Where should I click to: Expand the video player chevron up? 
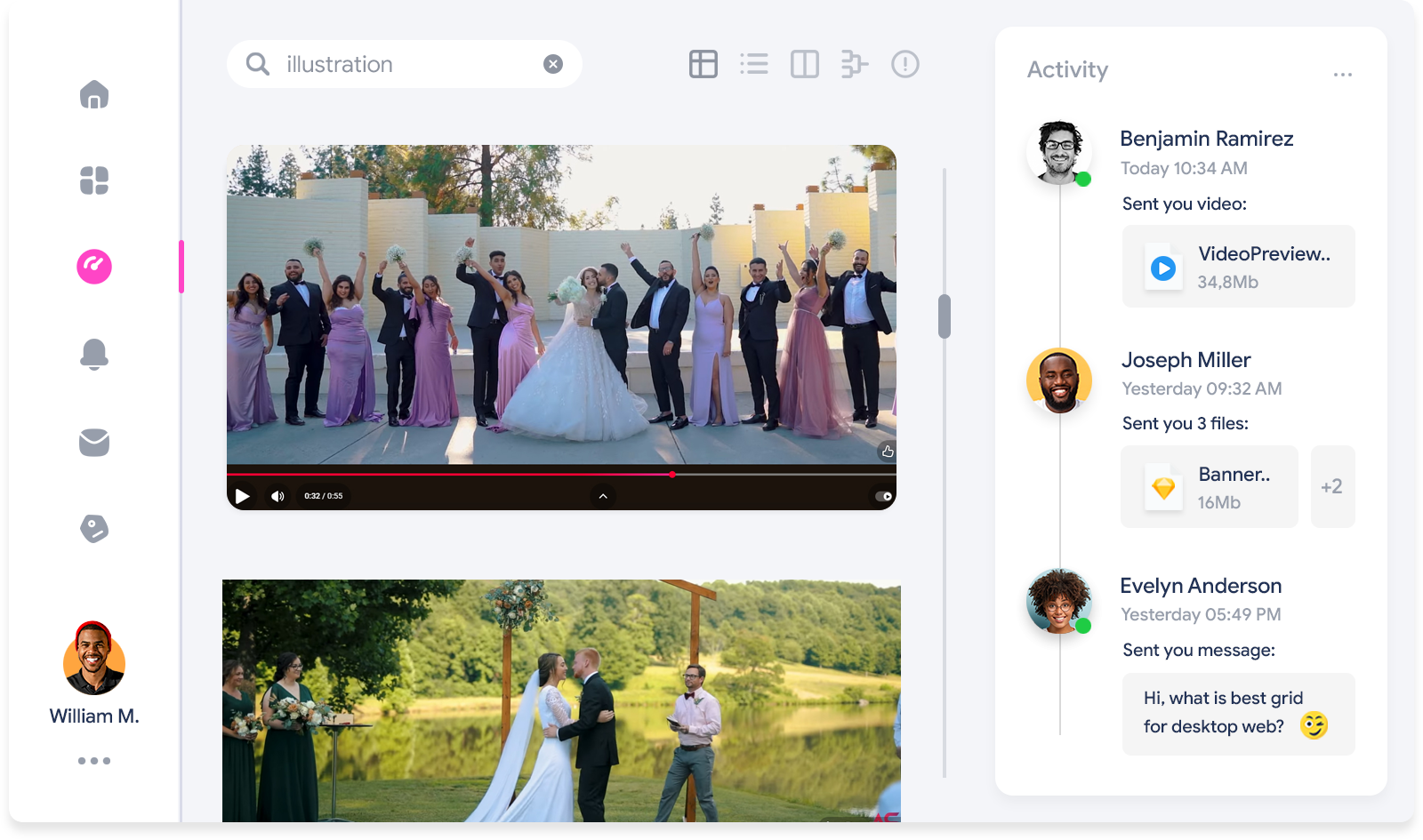(603, 496)
